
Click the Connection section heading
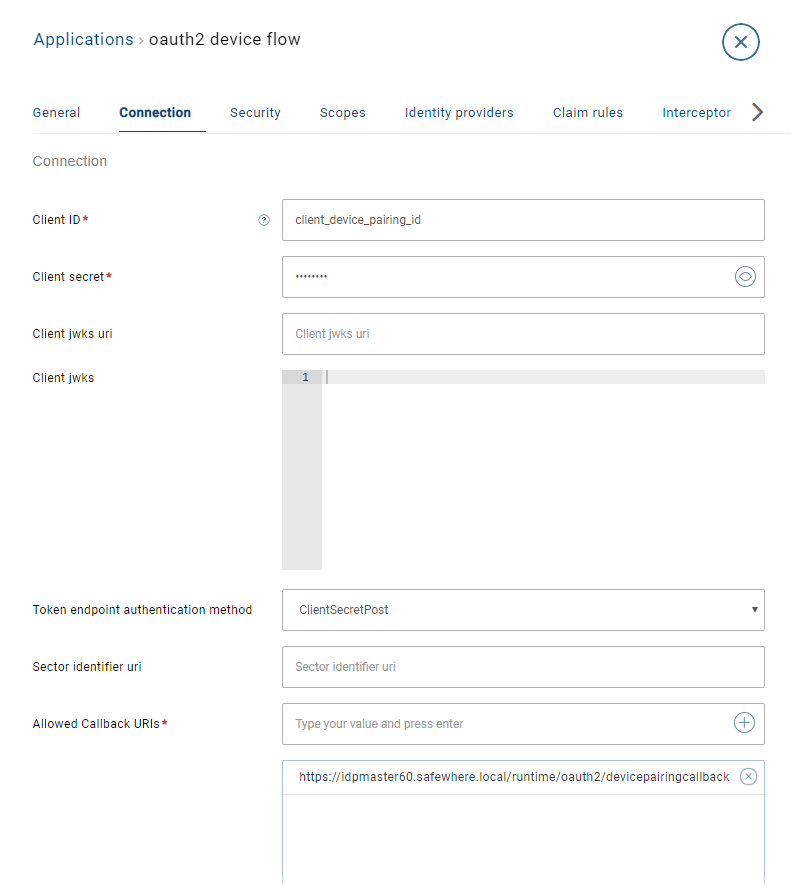pyautogui.click(x=70, y=161)
